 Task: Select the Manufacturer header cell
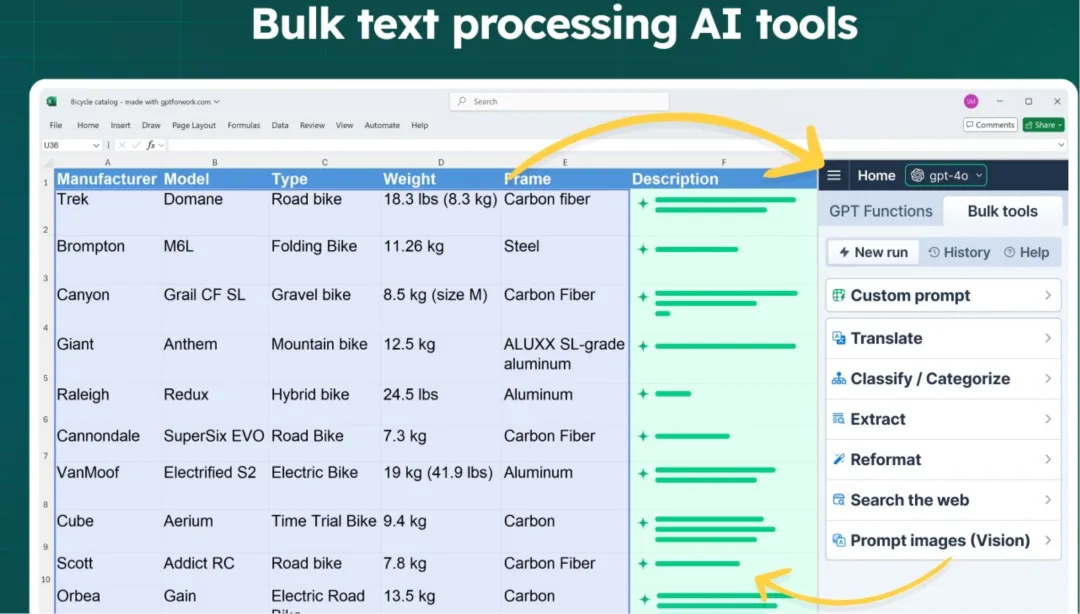click(x=107, y=179)
